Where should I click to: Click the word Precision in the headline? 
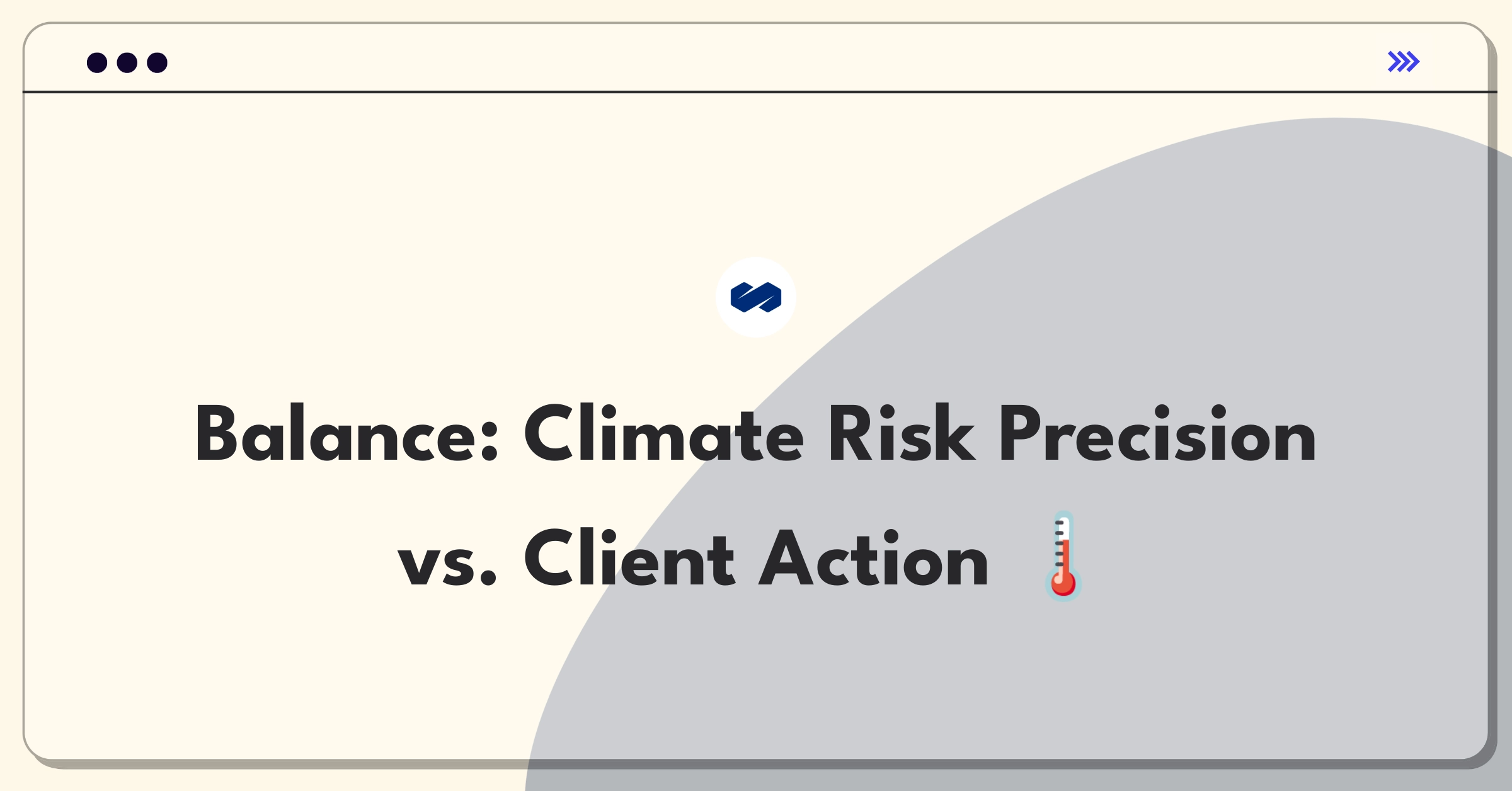(1158, 435)
